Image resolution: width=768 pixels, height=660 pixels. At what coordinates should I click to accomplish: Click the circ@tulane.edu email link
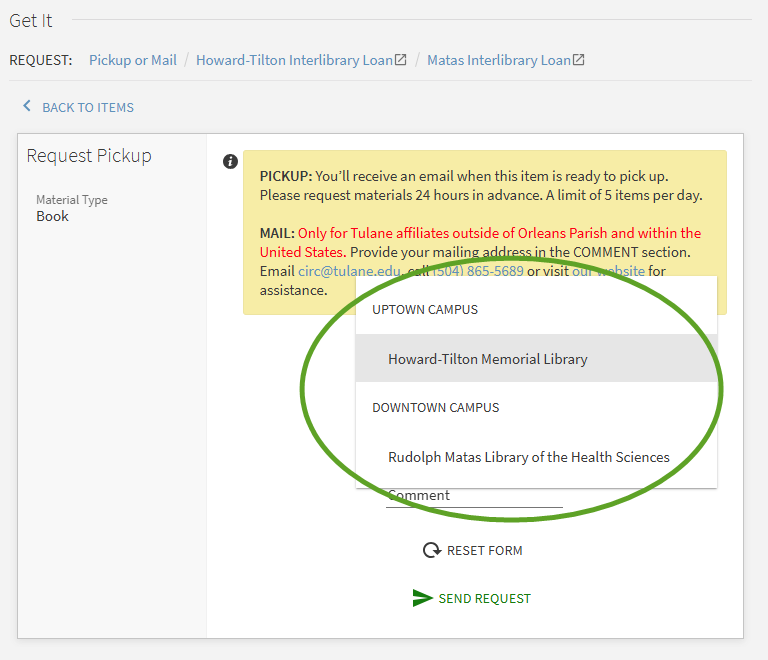point(349,271)
